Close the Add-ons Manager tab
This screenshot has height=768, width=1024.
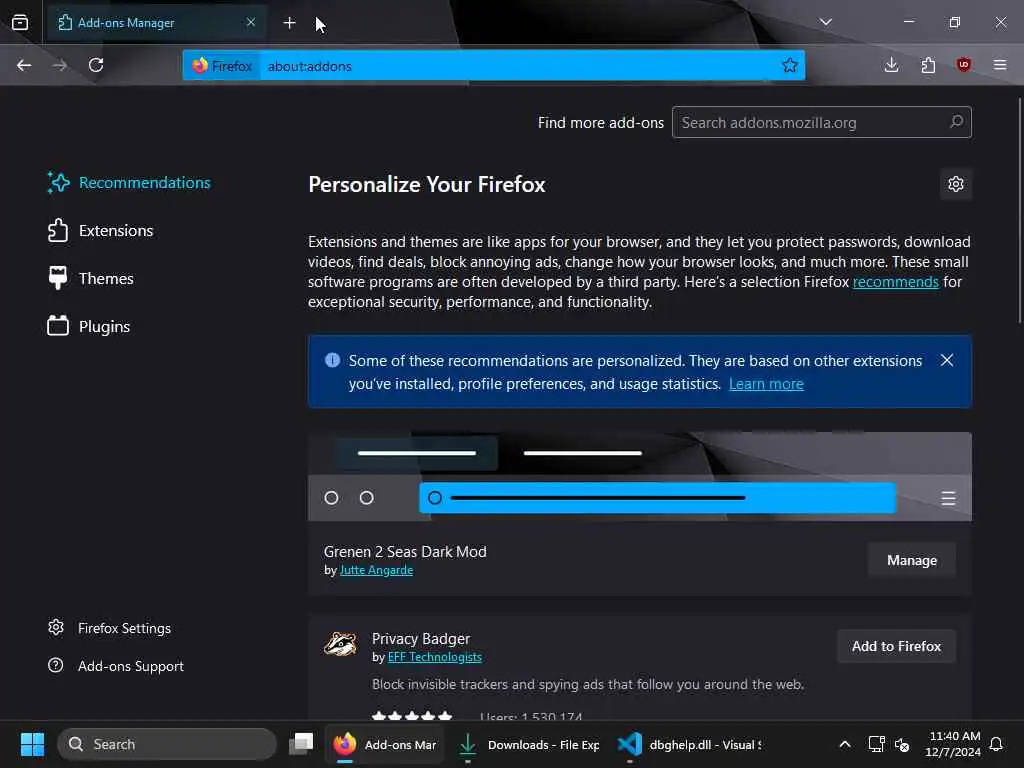click(x=251, y=22)
